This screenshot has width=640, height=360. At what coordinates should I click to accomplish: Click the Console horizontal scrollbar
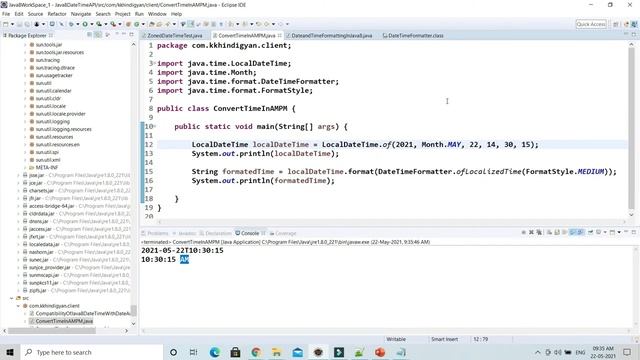(386, 331)
